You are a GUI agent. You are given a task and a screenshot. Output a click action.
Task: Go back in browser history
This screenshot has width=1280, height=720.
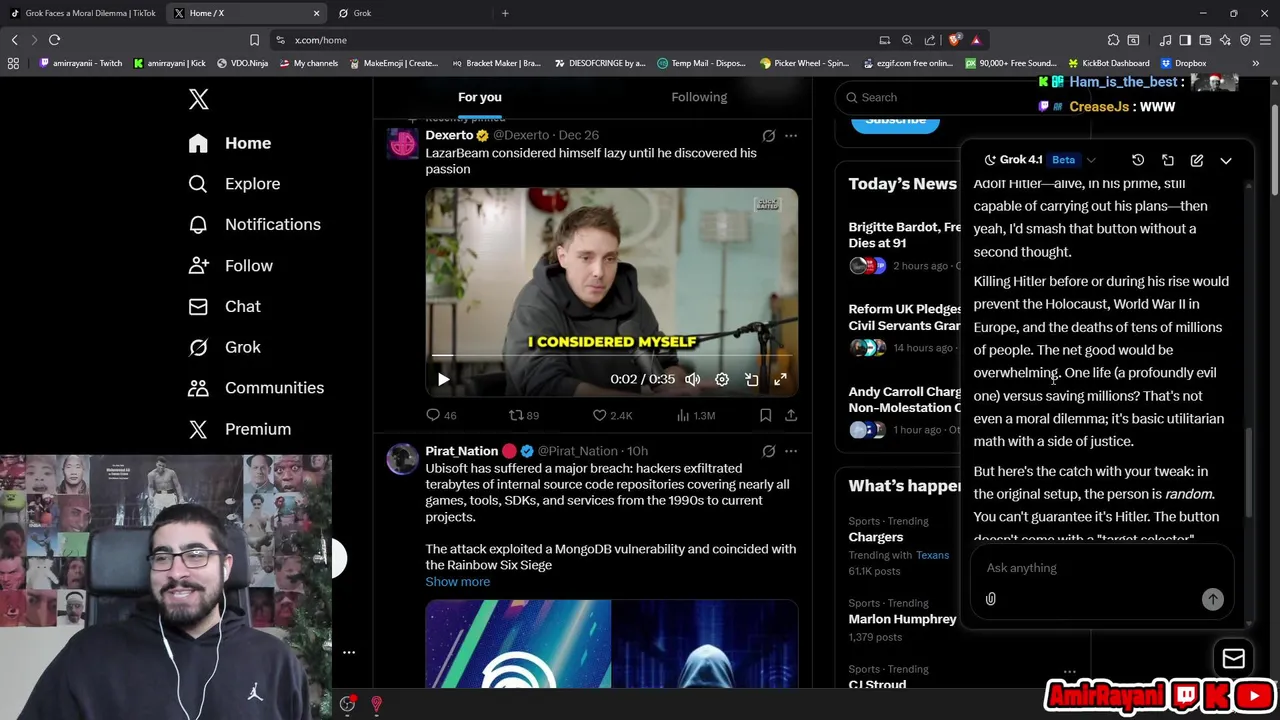[x=14, y=40]
